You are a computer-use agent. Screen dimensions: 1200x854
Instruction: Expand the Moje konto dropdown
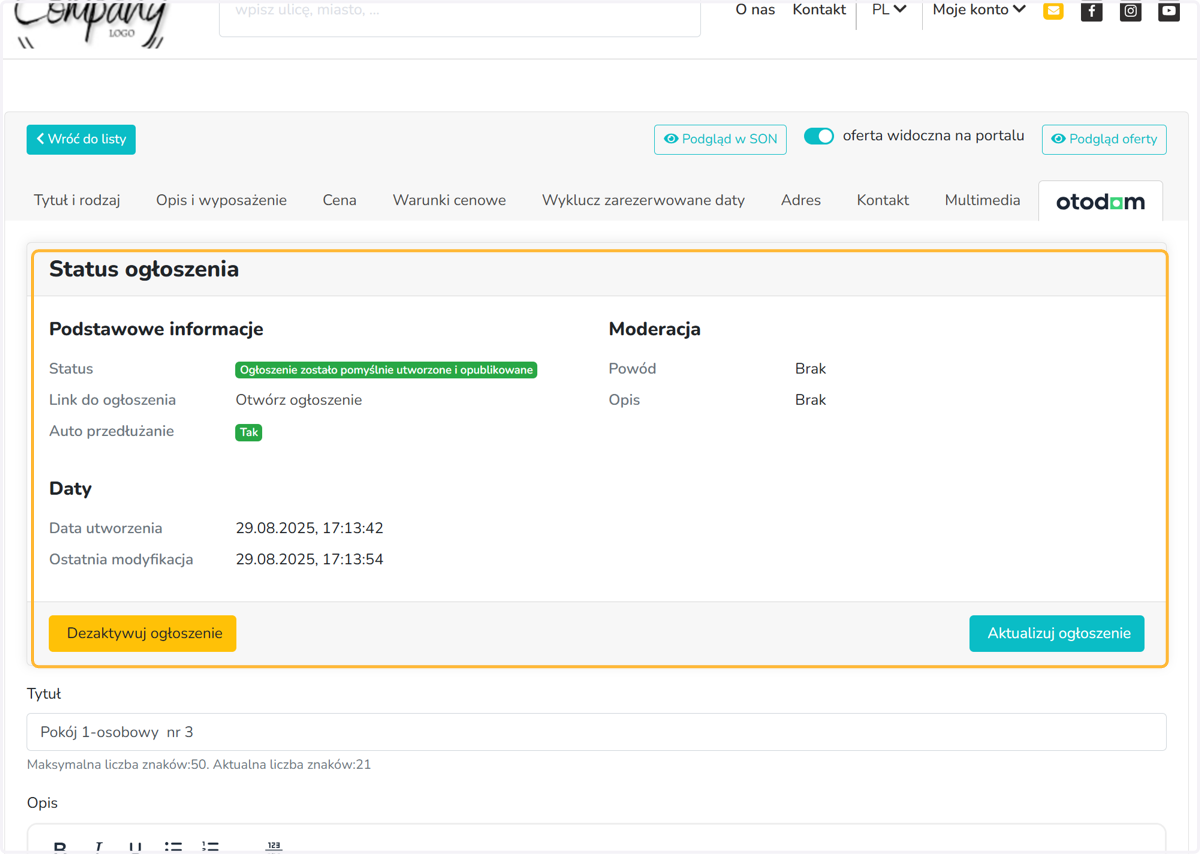pos(979,9)
